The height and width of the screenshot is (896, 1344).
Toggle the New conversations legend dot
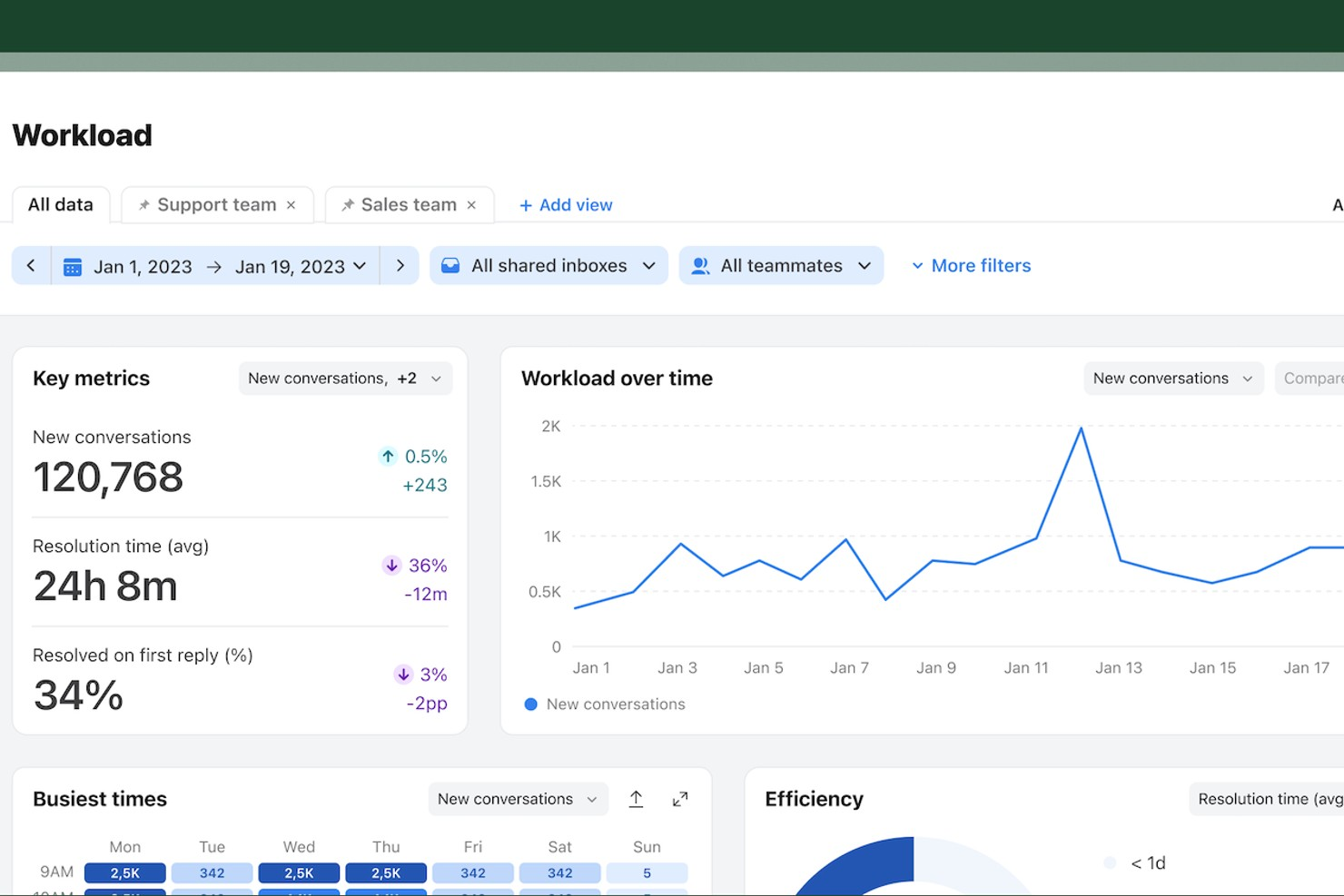(530, 704)
